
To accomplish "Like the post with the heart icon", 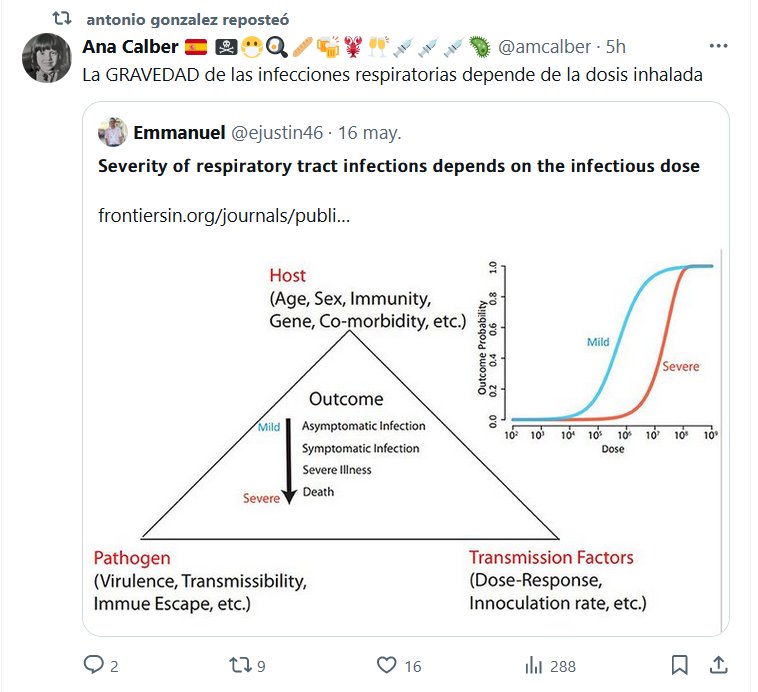I will (387, 665).
